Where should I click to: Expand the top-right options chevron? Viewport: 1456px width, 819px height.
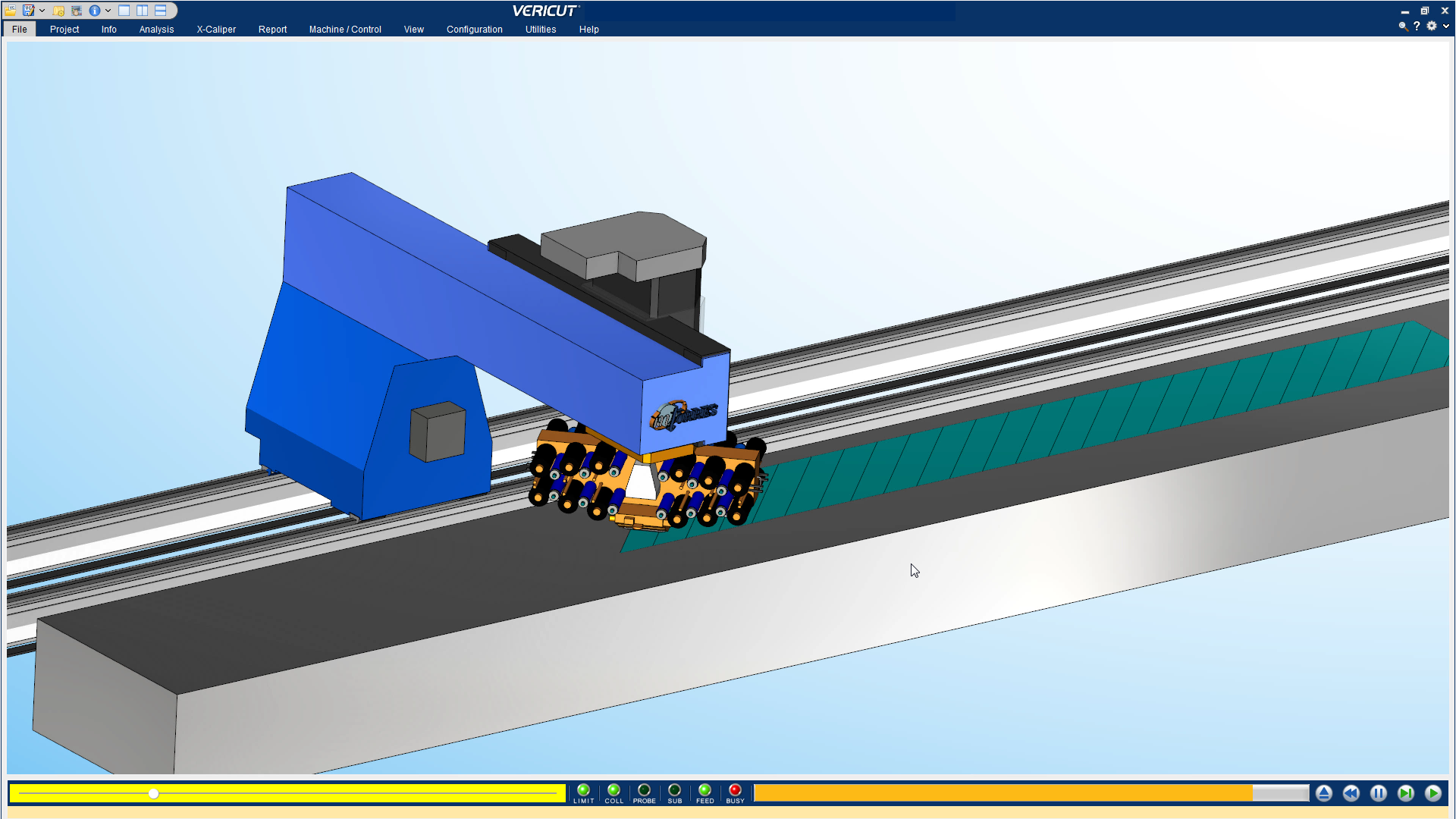(x=1446, y=26)
